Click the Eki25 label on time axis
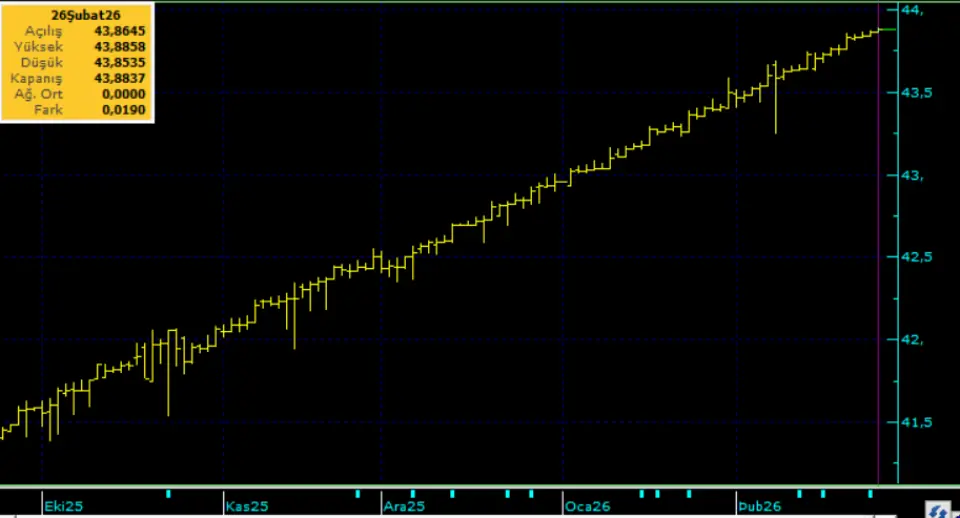The width and height of the screenshot is (960, 518). [x=63, y=507]
